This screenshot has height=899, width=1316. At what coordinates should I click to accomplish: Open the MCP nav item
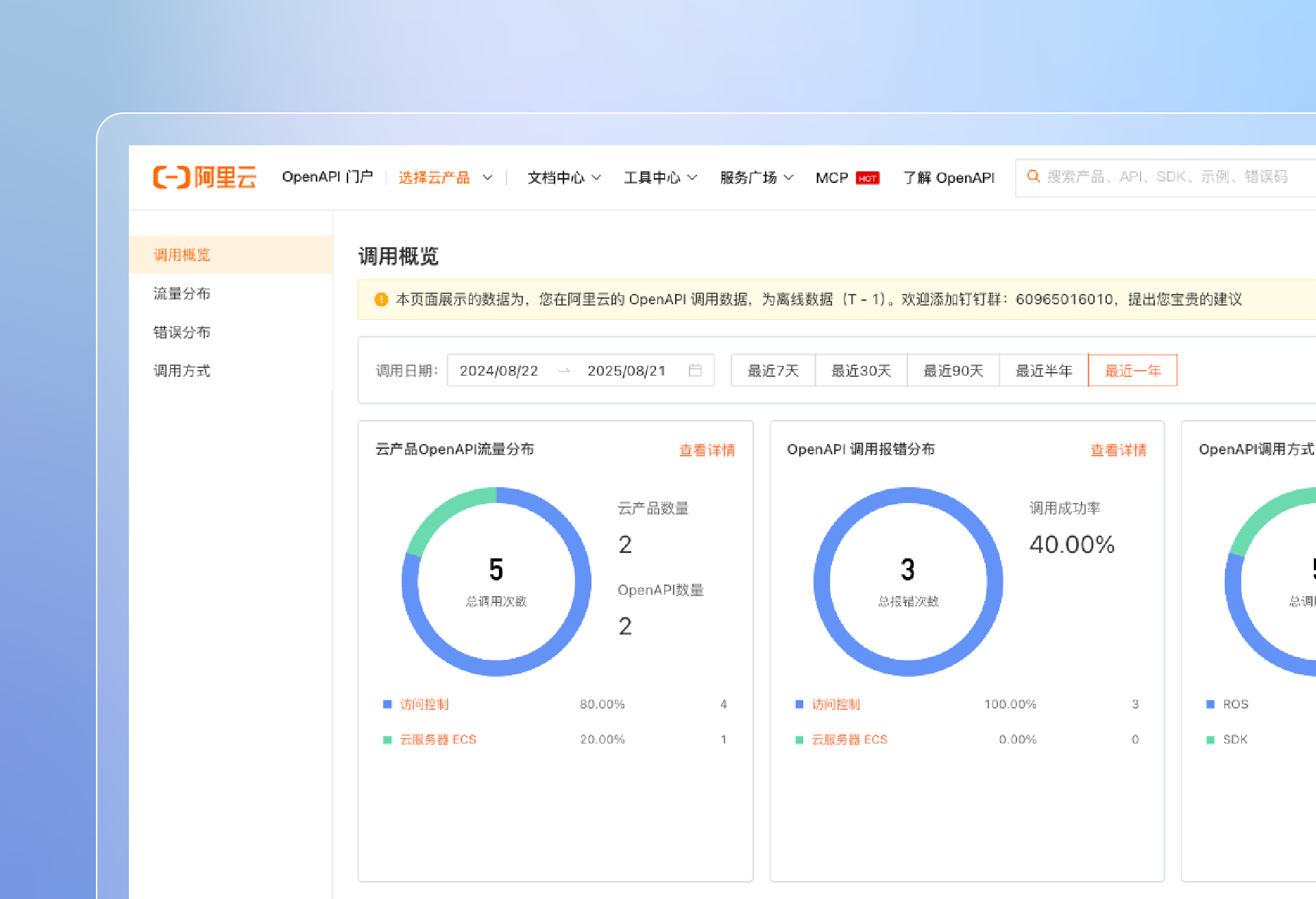[832, 177]
